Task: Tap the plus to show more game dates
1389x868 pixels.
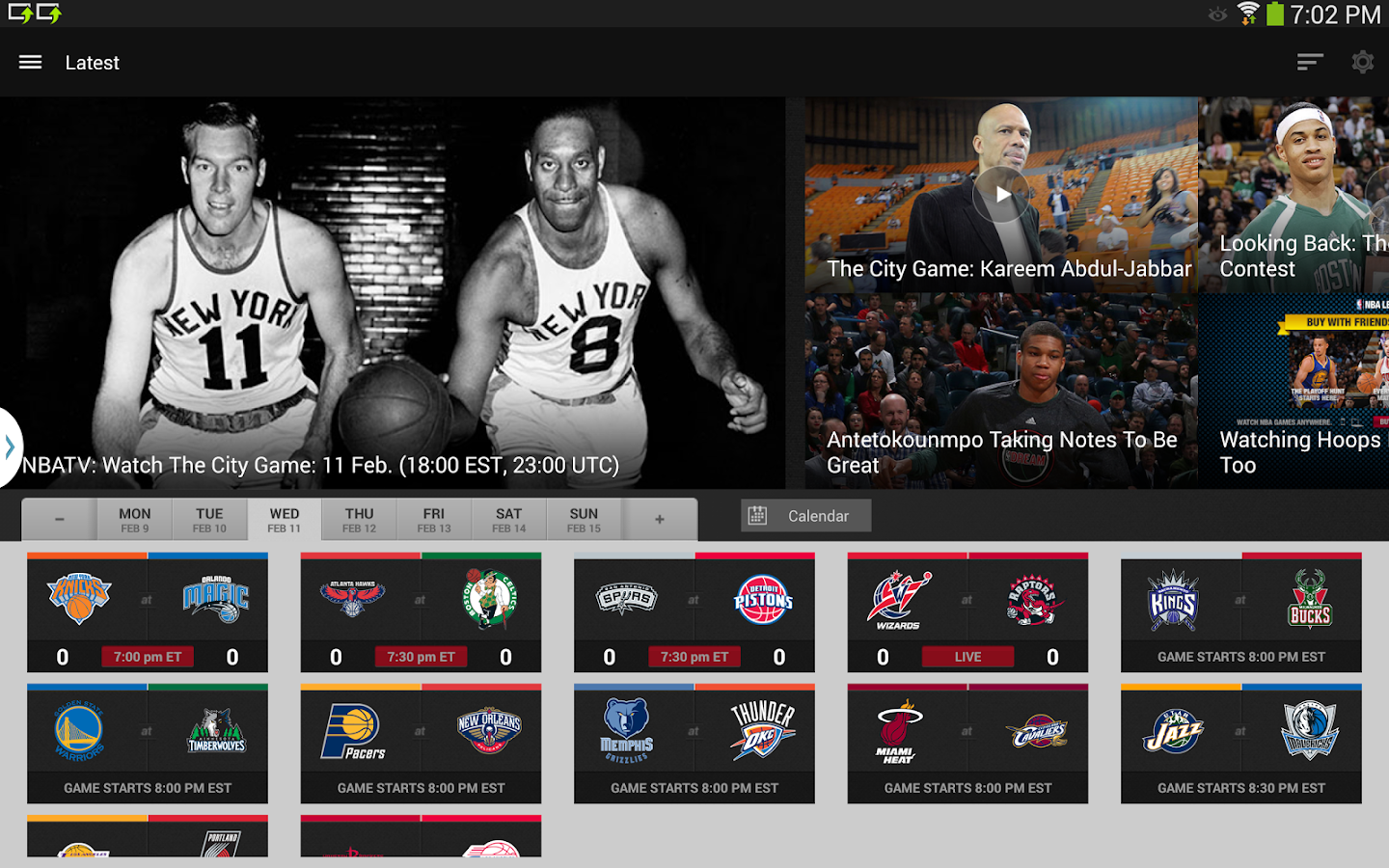Action: (x=659, y=519)
